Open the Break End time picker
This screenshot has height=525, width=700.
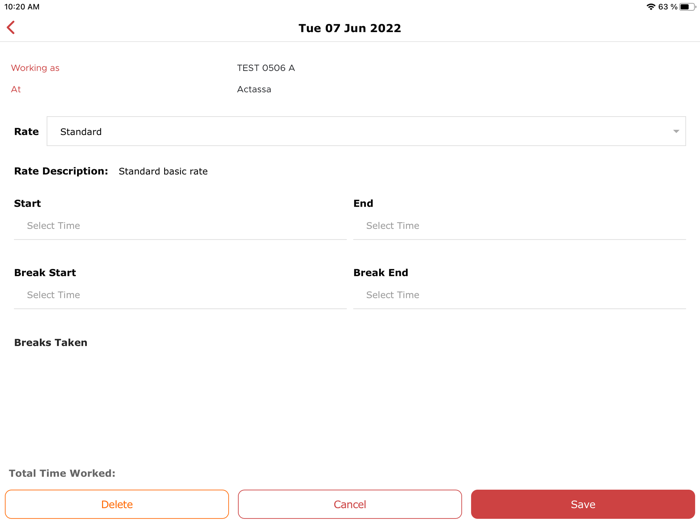pos(519,295)
